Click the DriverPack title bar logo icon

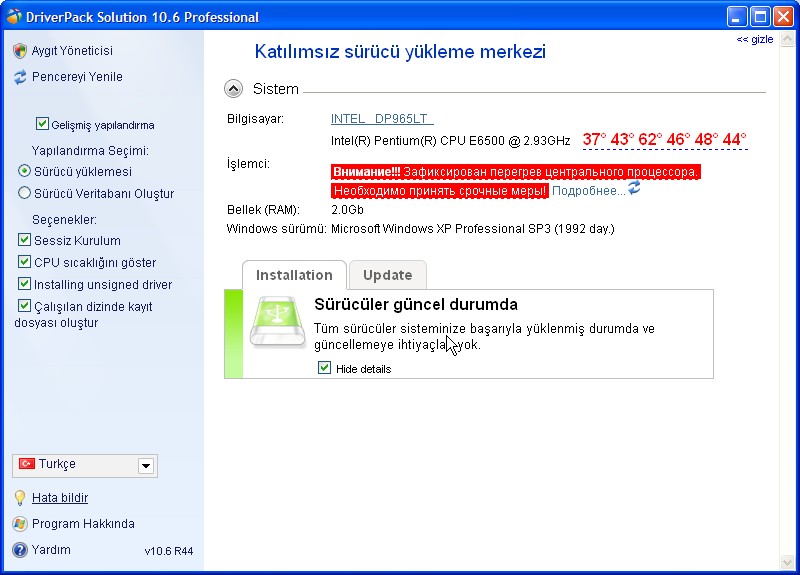(14, 16)
